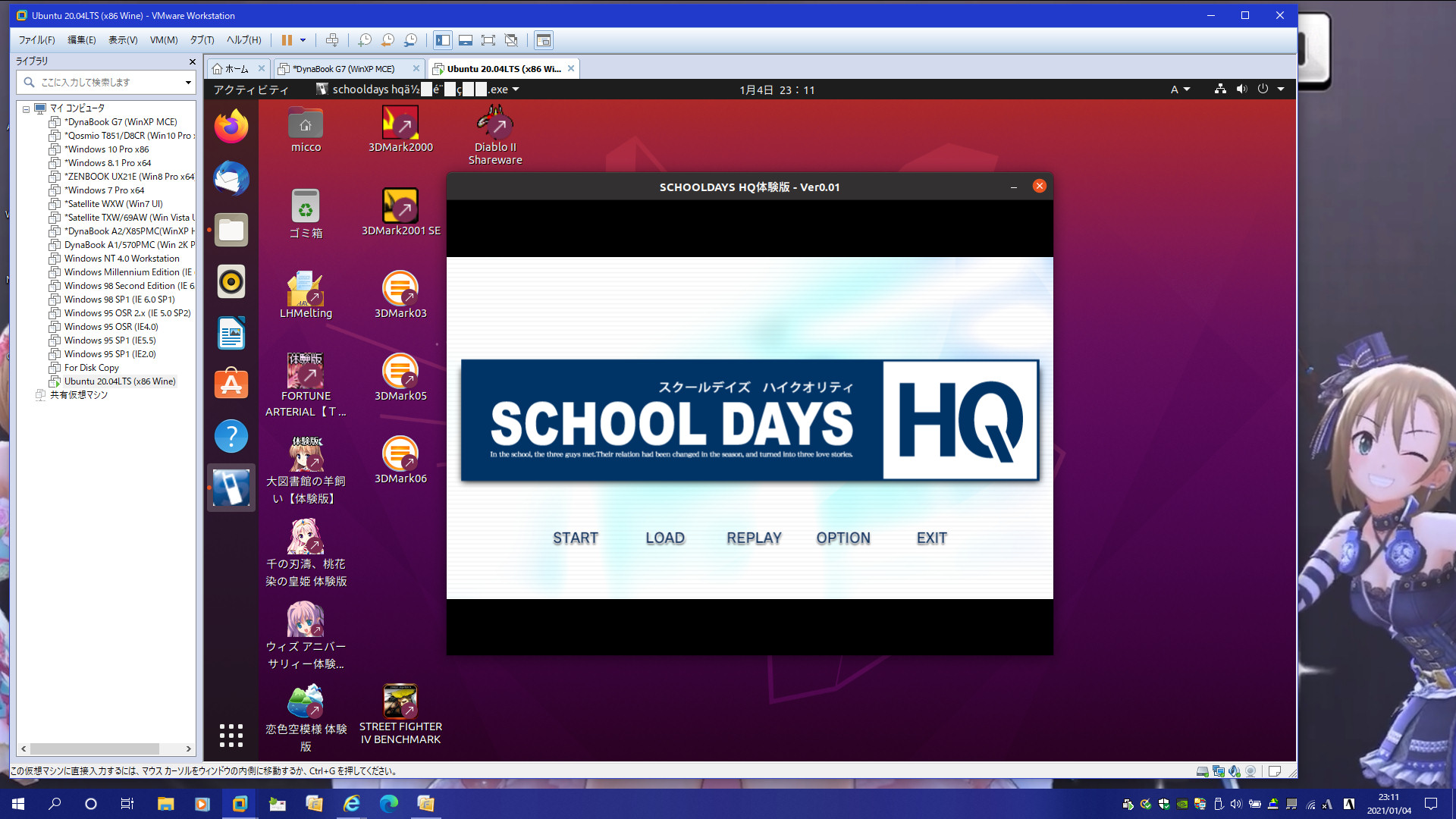
Task: Click REPLAY in School Days menu
Action: 754,538
